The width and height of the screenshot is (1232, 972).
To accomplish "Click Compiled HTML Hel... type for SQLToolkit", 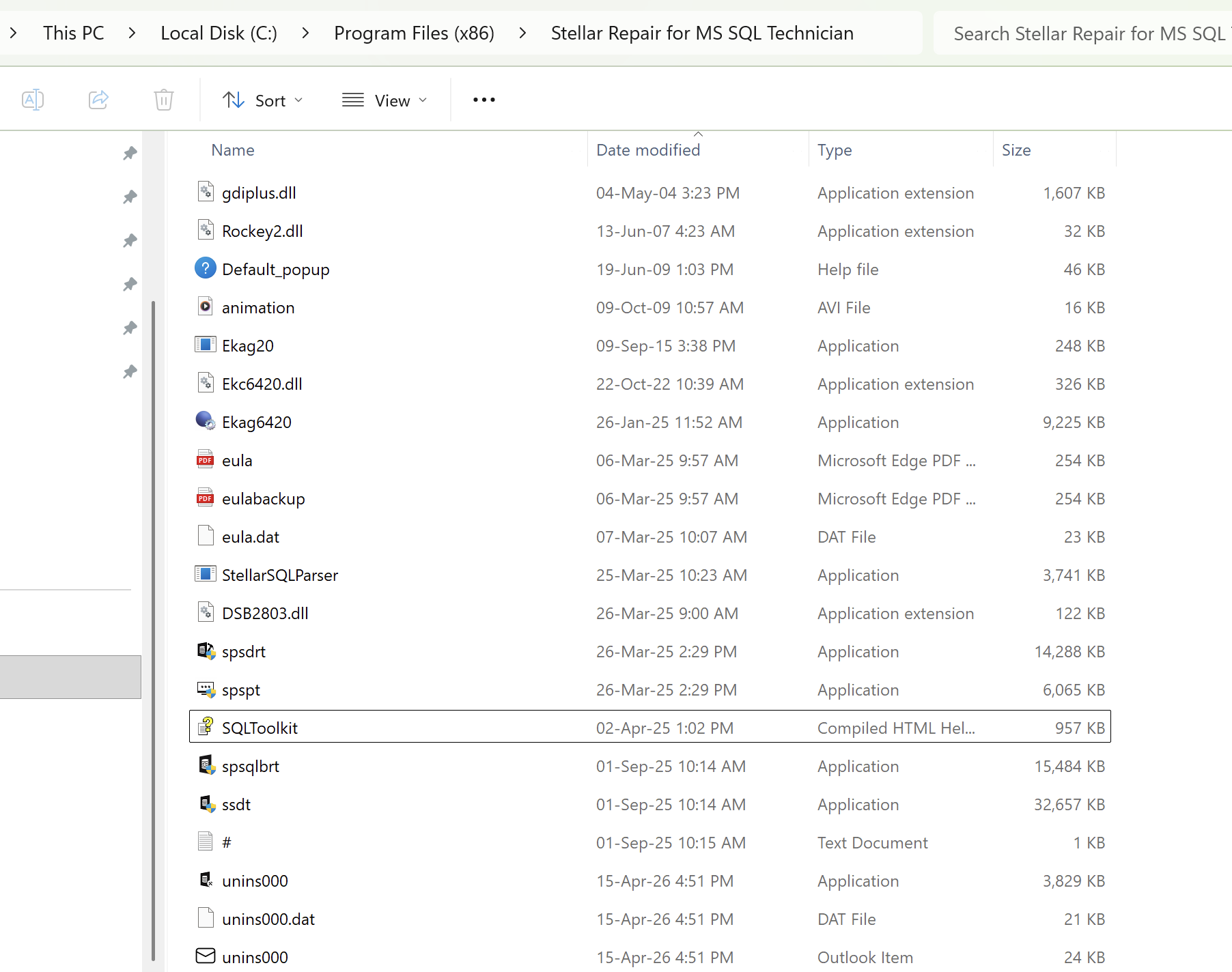I will [896, 728].
